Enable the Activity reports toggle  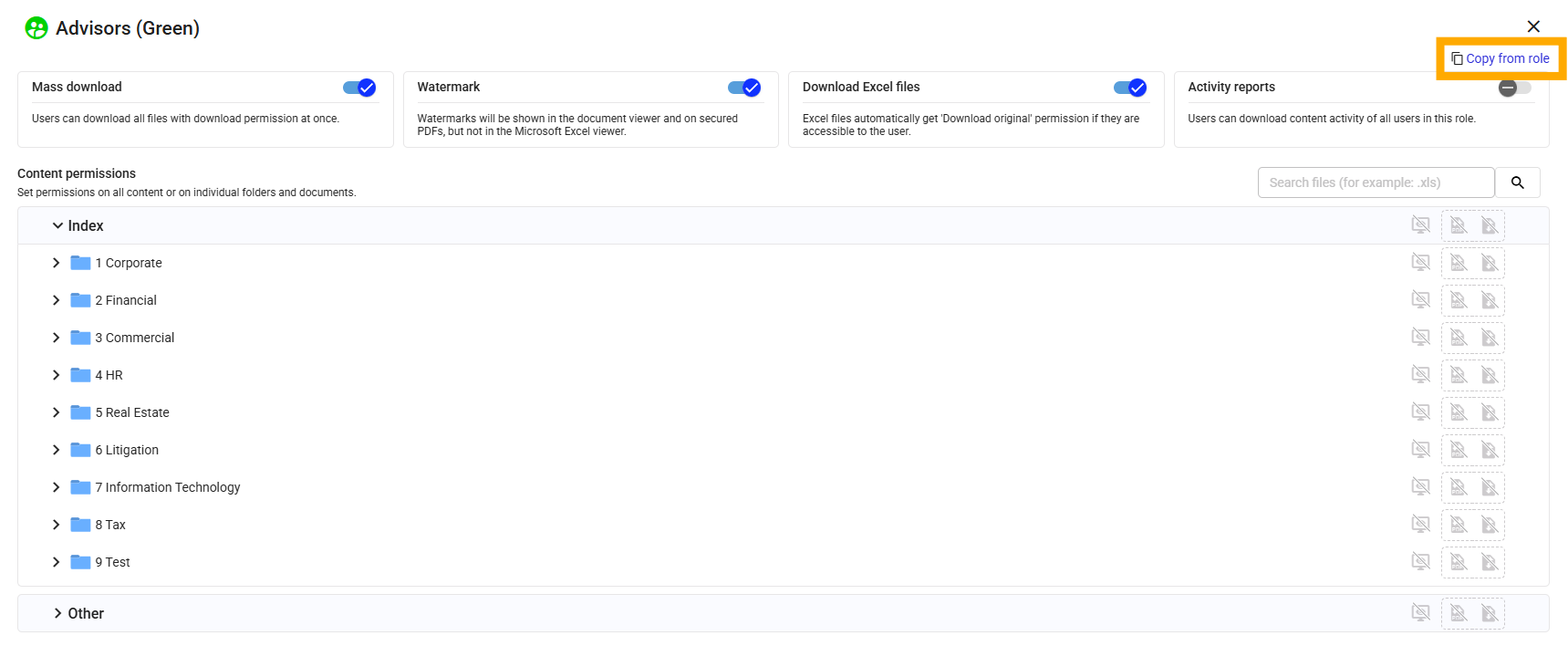click(1514, 88)
